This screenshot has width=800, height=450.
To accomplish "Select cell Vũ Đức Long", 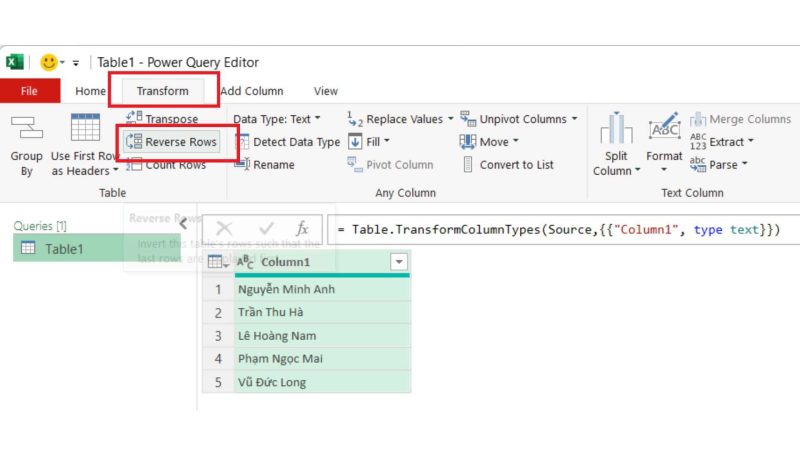I will click(322, 382).
